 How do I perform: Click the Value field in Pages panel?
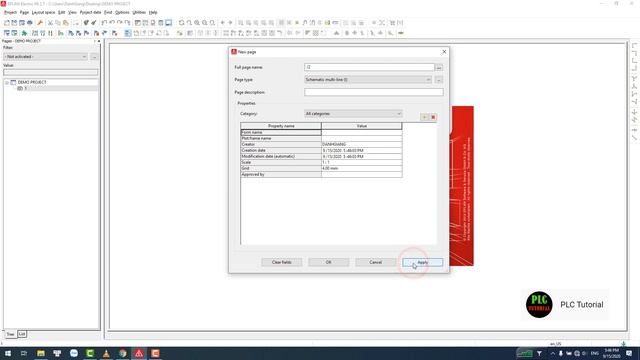[51, 73]
